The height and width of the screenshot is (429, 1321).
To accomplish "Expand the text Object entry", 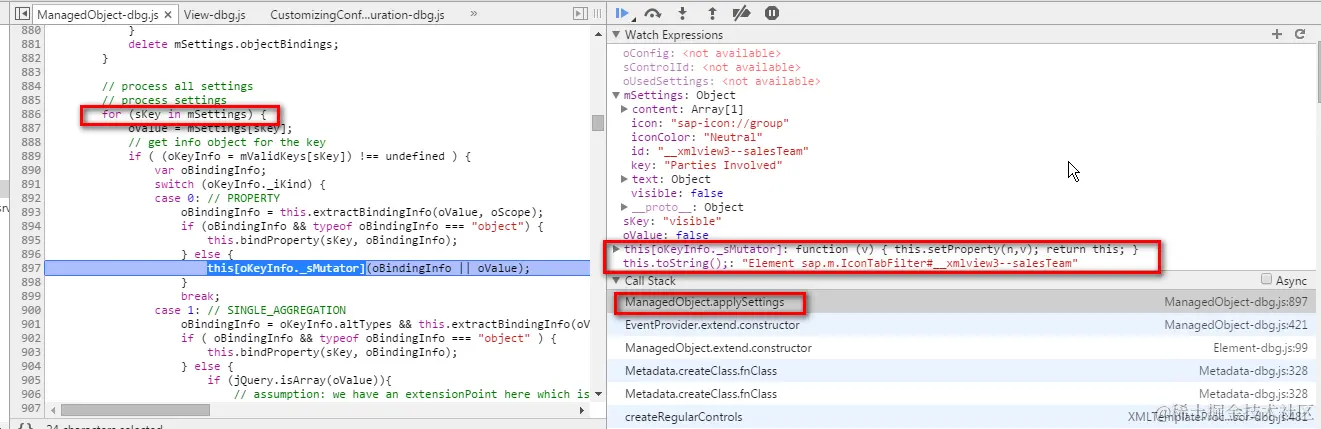I will pos(625,179).
